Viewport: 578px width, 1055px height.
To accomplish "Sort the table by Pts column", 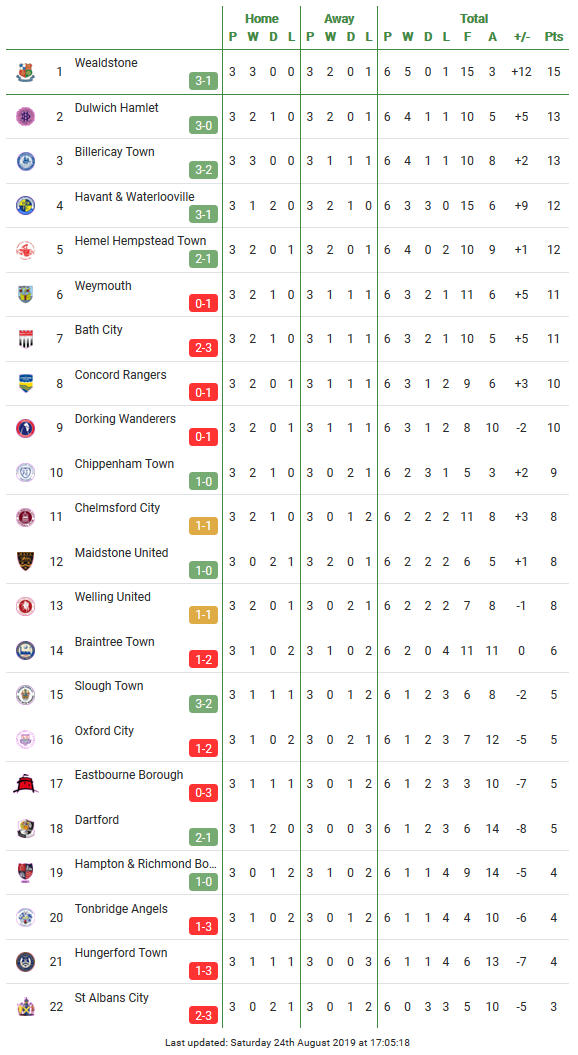I will tap(554, 37).
